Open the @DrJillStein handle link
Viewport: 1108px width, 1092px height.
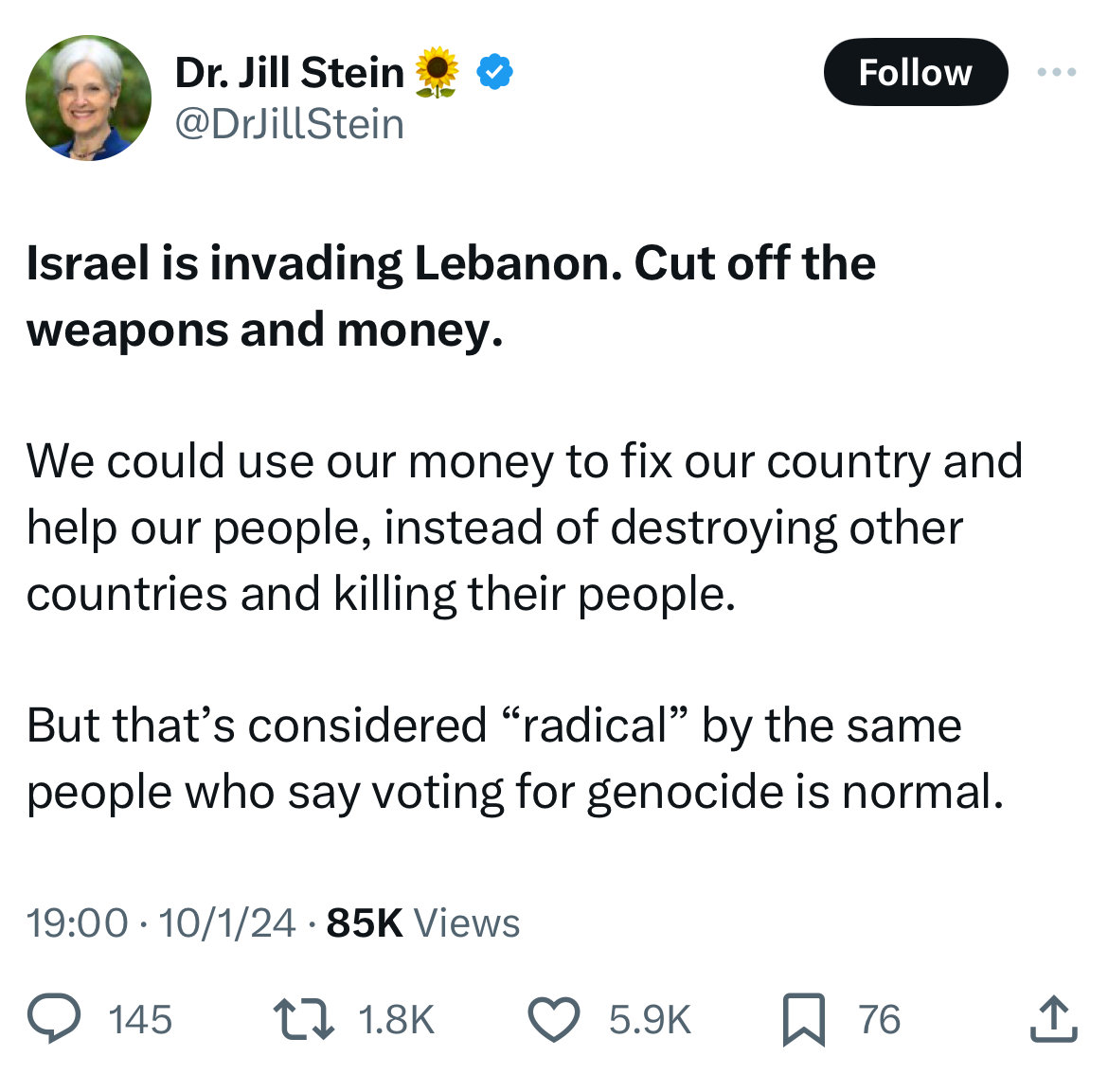pyautogui.click(x=289, y=124)
